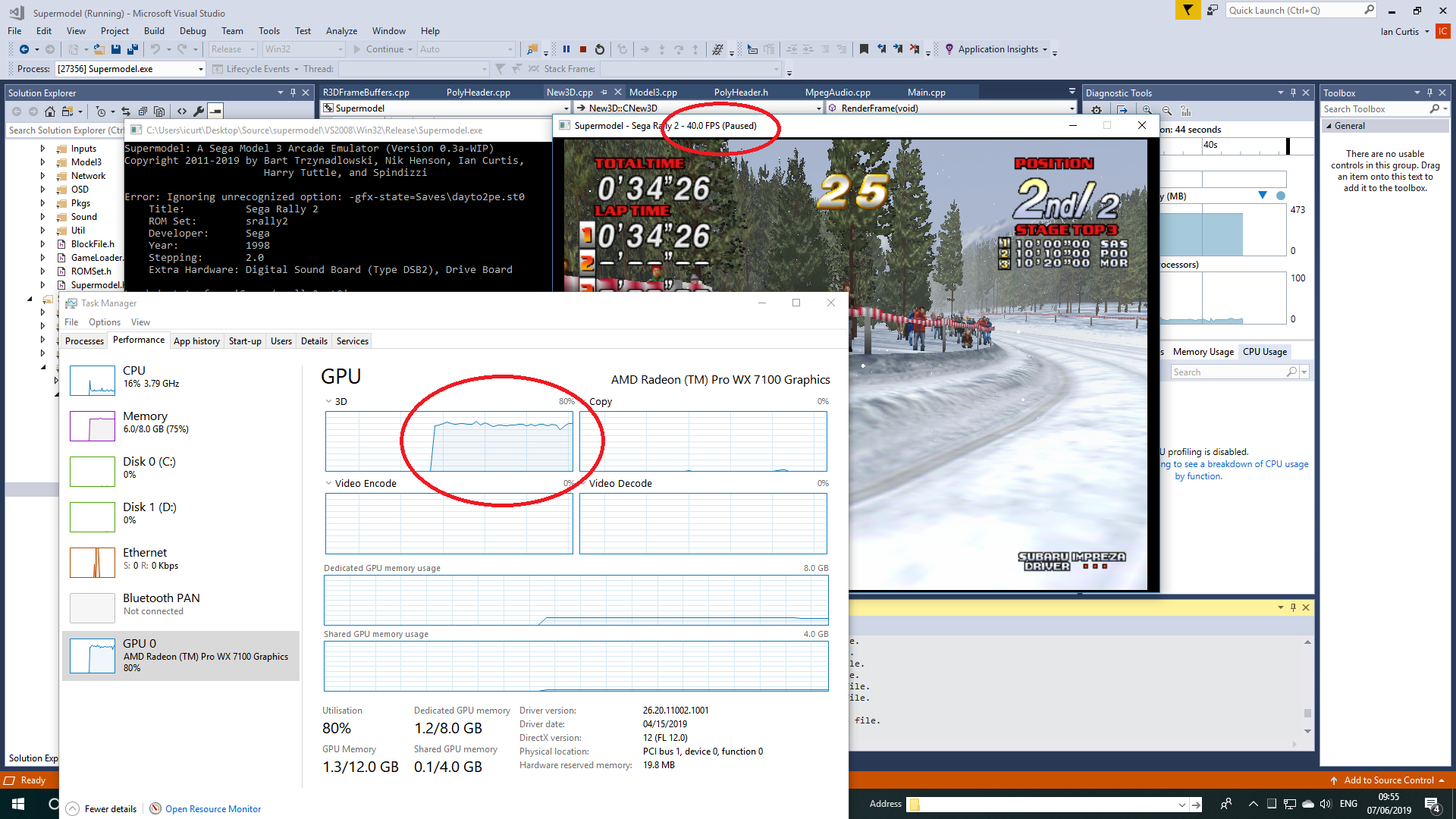Screen dimensions: 1456x819
Task: Click Solution Explorer Collapse All icon
Action: point(143,111)
